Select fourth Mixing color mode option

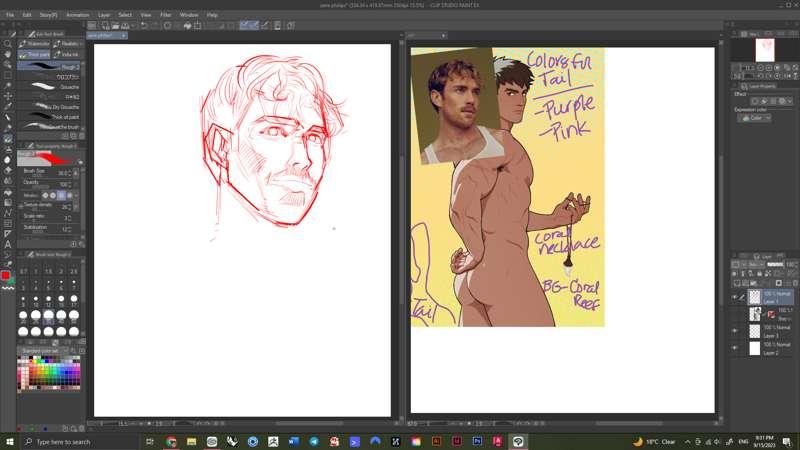click(x=69, y=195)
